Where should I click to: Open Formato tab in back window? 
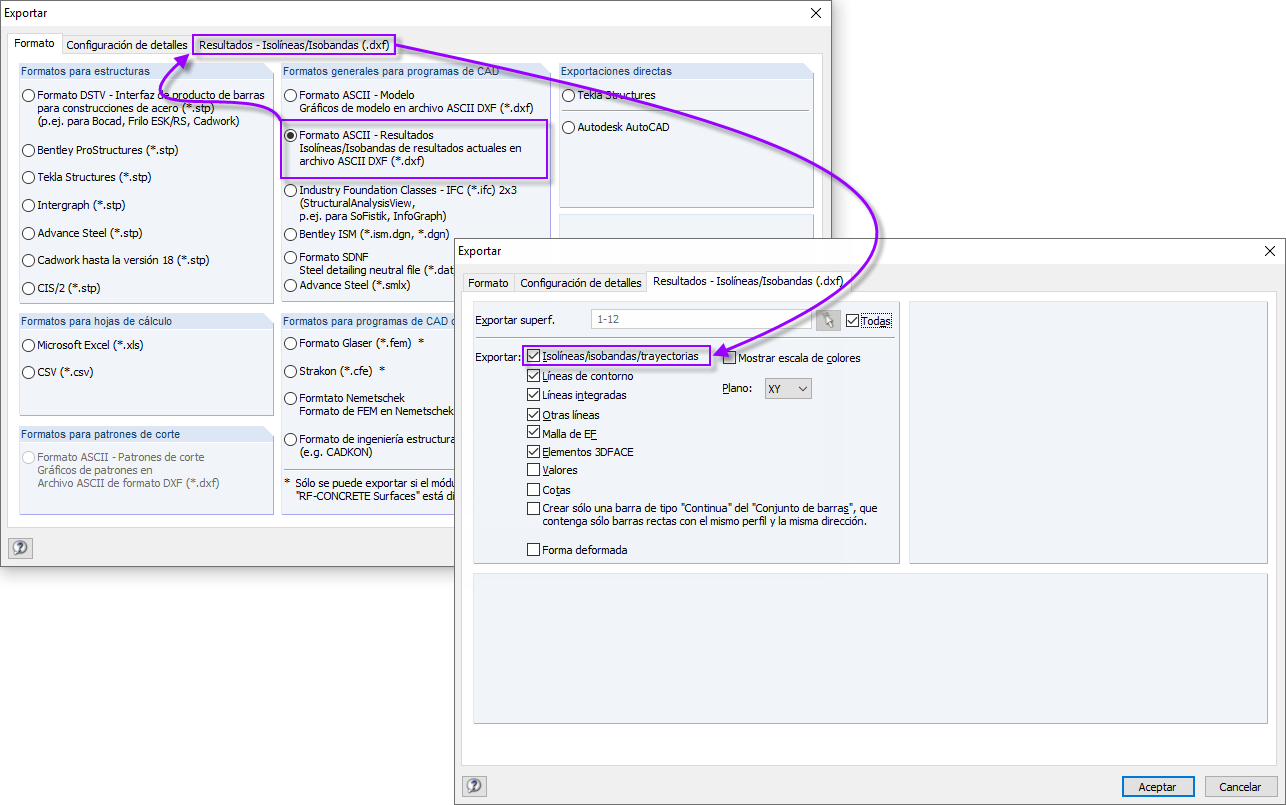coord(34,44)
